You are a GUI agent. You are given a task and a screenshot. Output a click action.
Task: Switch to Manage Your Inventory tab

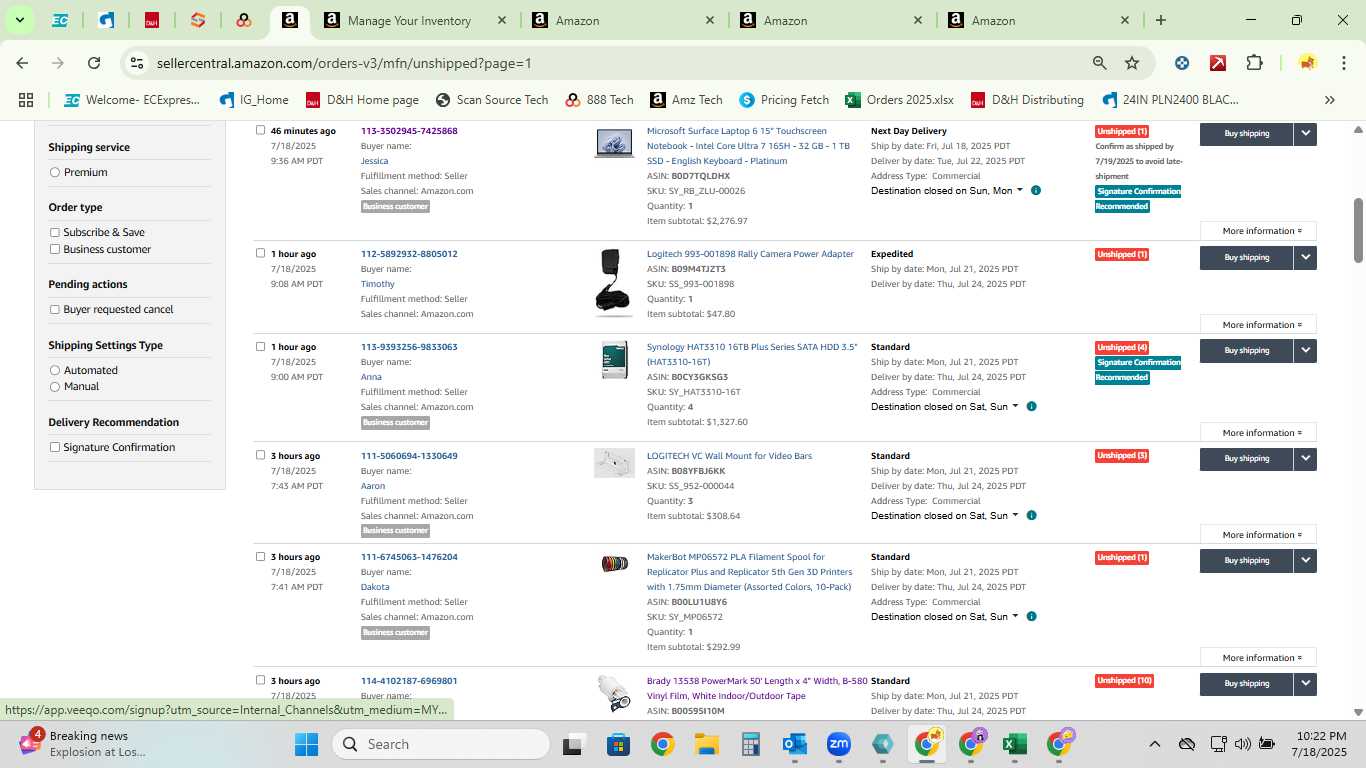(x=409, y=20)
